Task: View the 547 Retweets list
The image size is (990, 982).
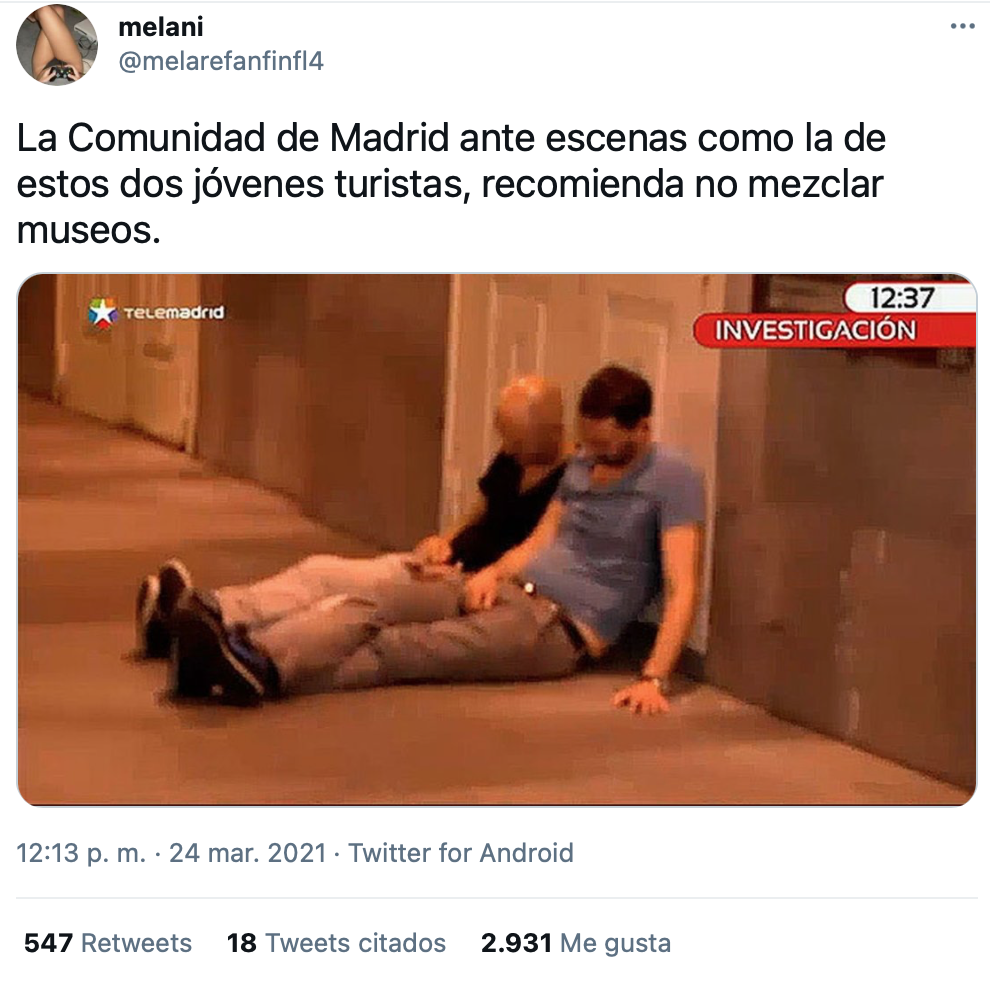Action: click(108, 943)
